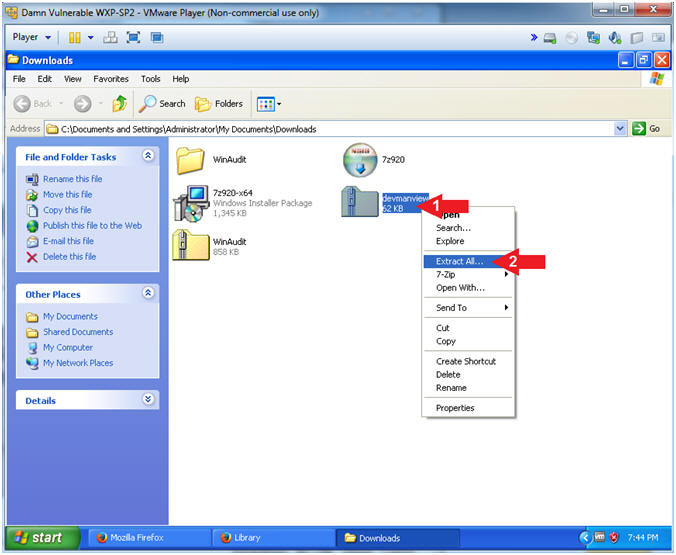Screen dimensions: 676x555
Task: Click the Forward navigation arrow
Action: click(x=82, y=104)
